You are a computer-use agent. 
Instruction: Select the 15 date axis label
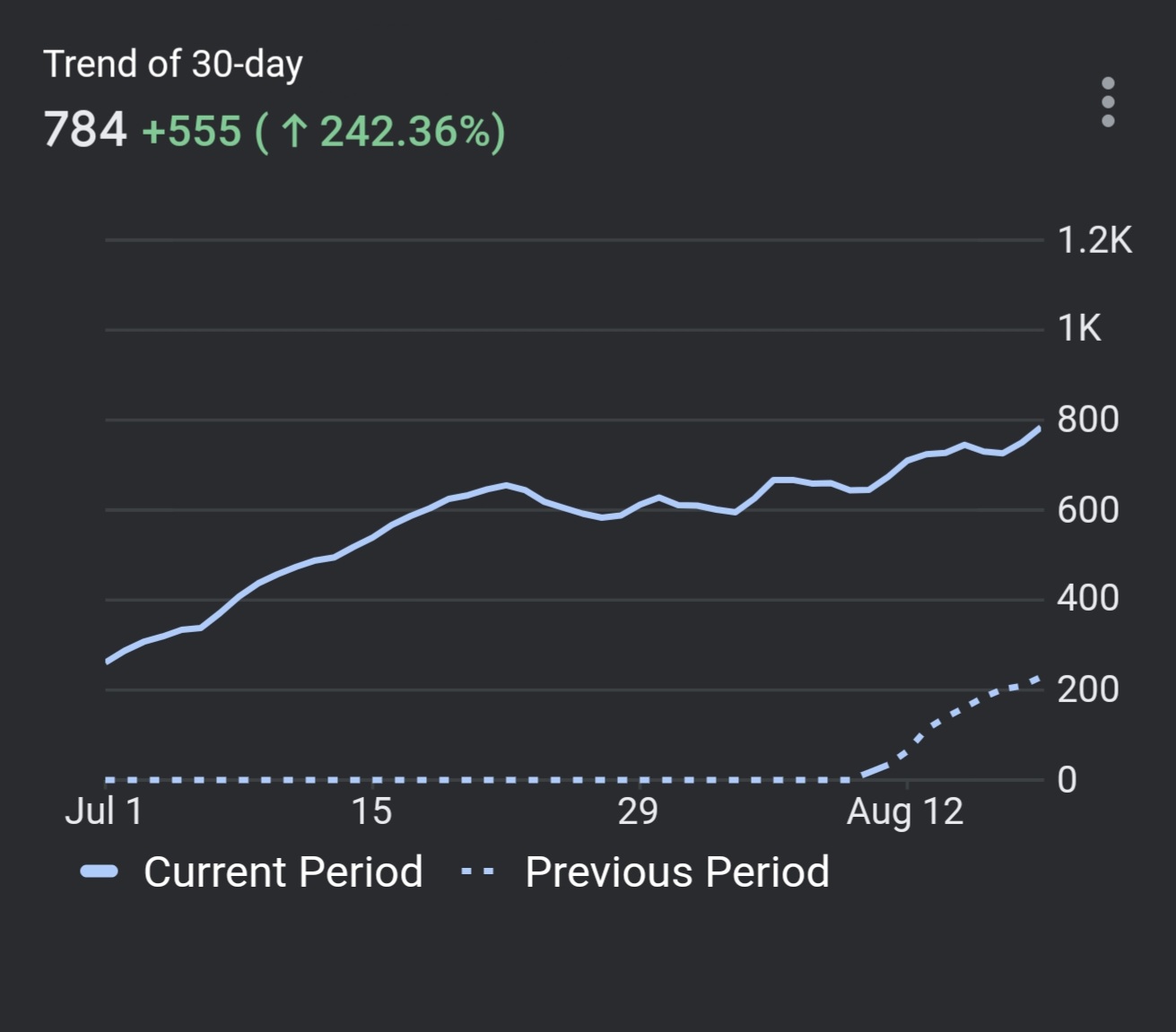(370, 811)
